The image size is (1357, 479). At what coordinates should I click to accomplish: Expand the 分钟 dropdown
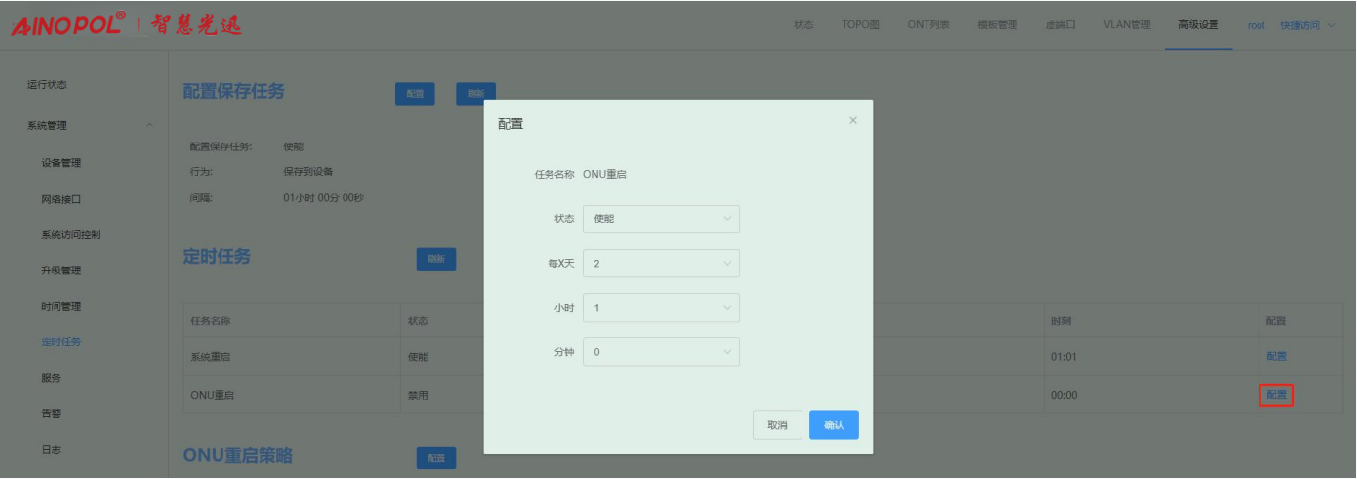(660, 352)
